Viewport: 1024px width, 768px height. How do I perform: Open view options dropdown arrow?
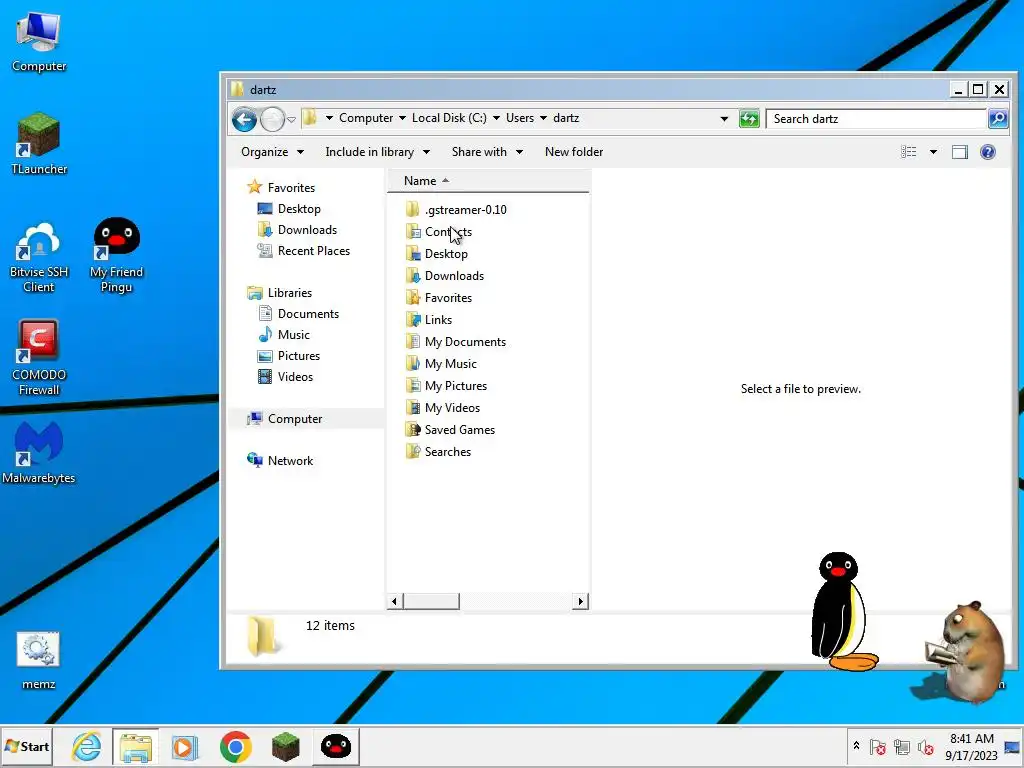pyautogui.click(x=933, y=152)
